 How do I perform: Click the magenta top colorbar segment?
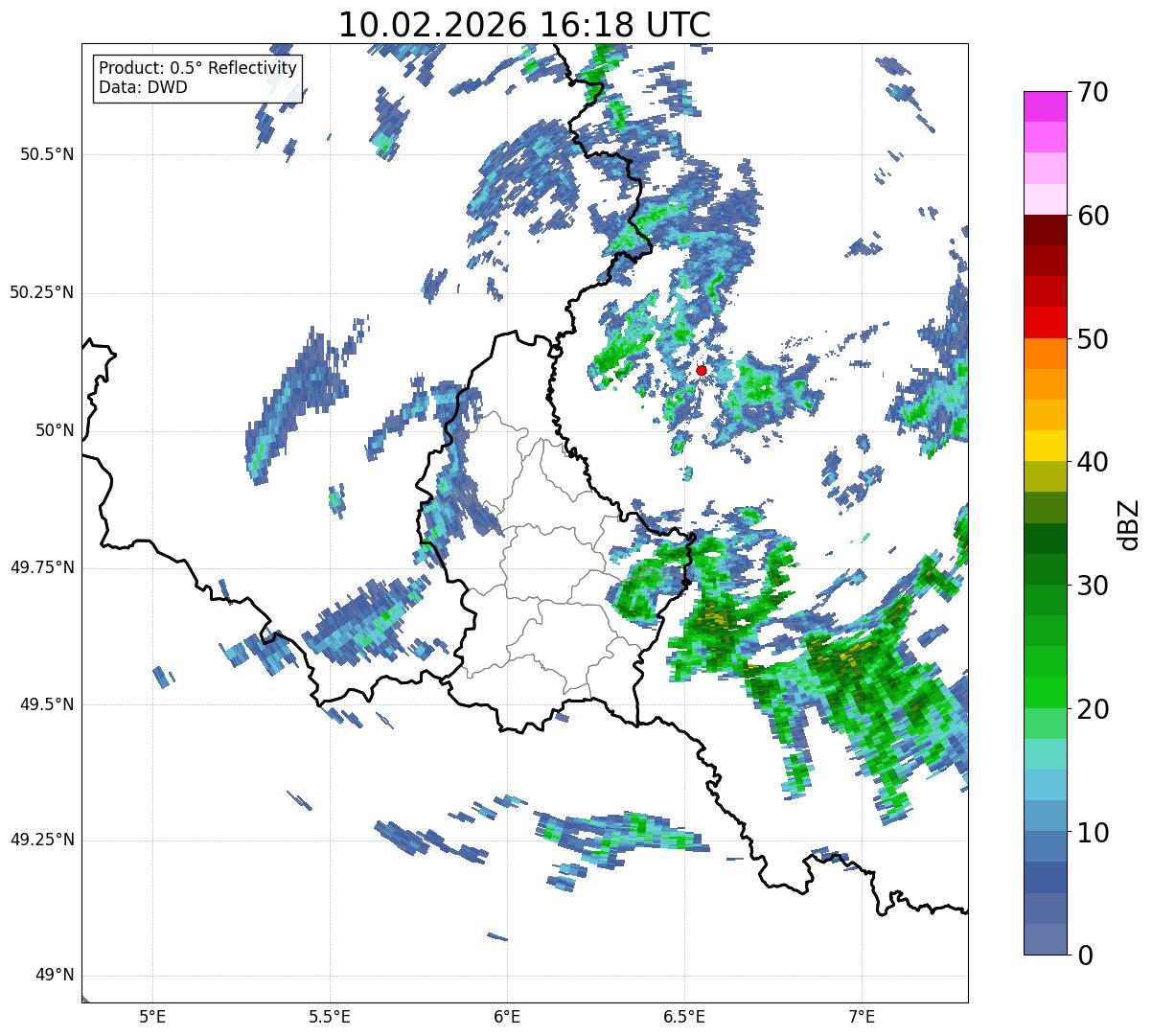1046,107
